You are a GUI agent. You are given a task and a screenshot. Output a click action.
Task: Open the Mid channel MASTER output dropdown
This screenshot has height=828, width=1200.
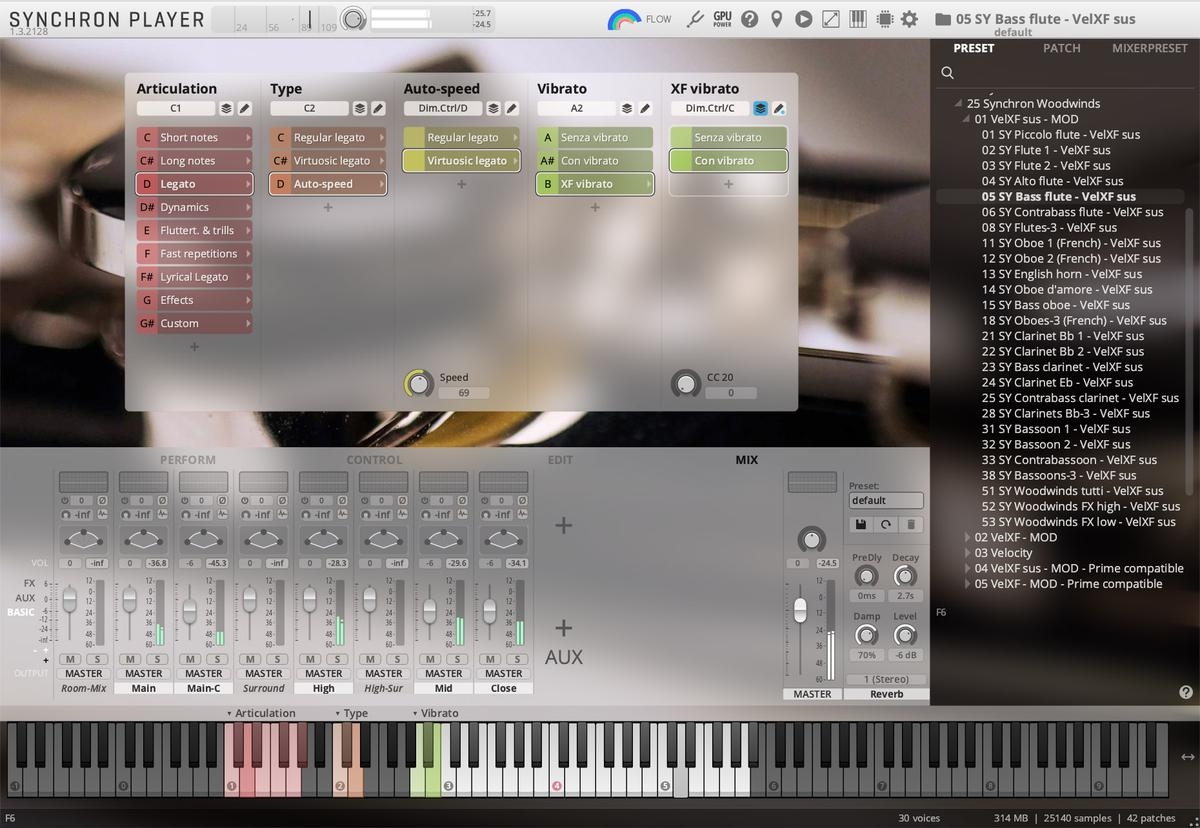coord(444,674)
